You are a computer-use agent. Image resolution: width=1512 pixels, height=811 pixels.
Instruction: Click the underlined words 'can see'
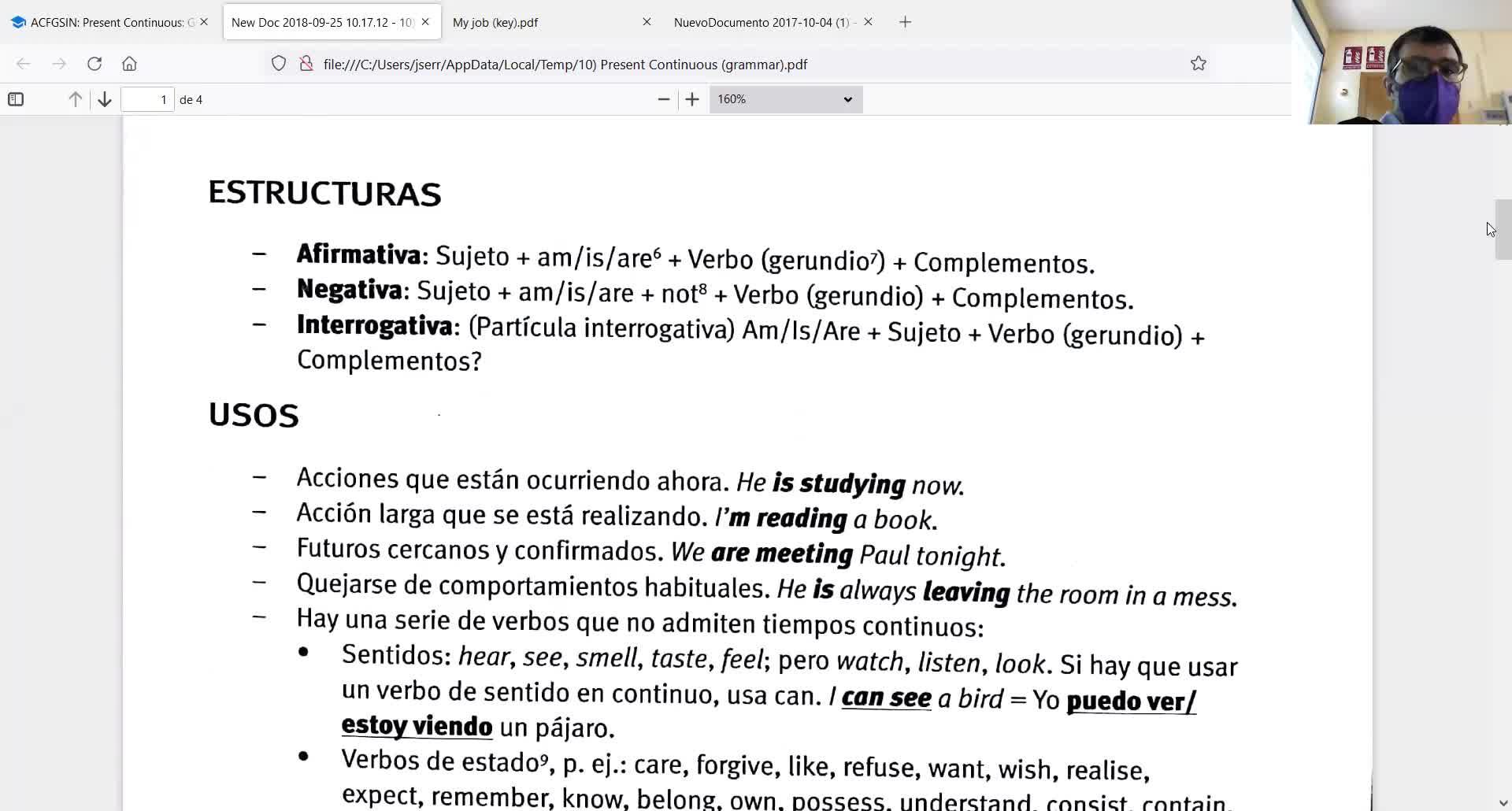click(x=887, y=698)
